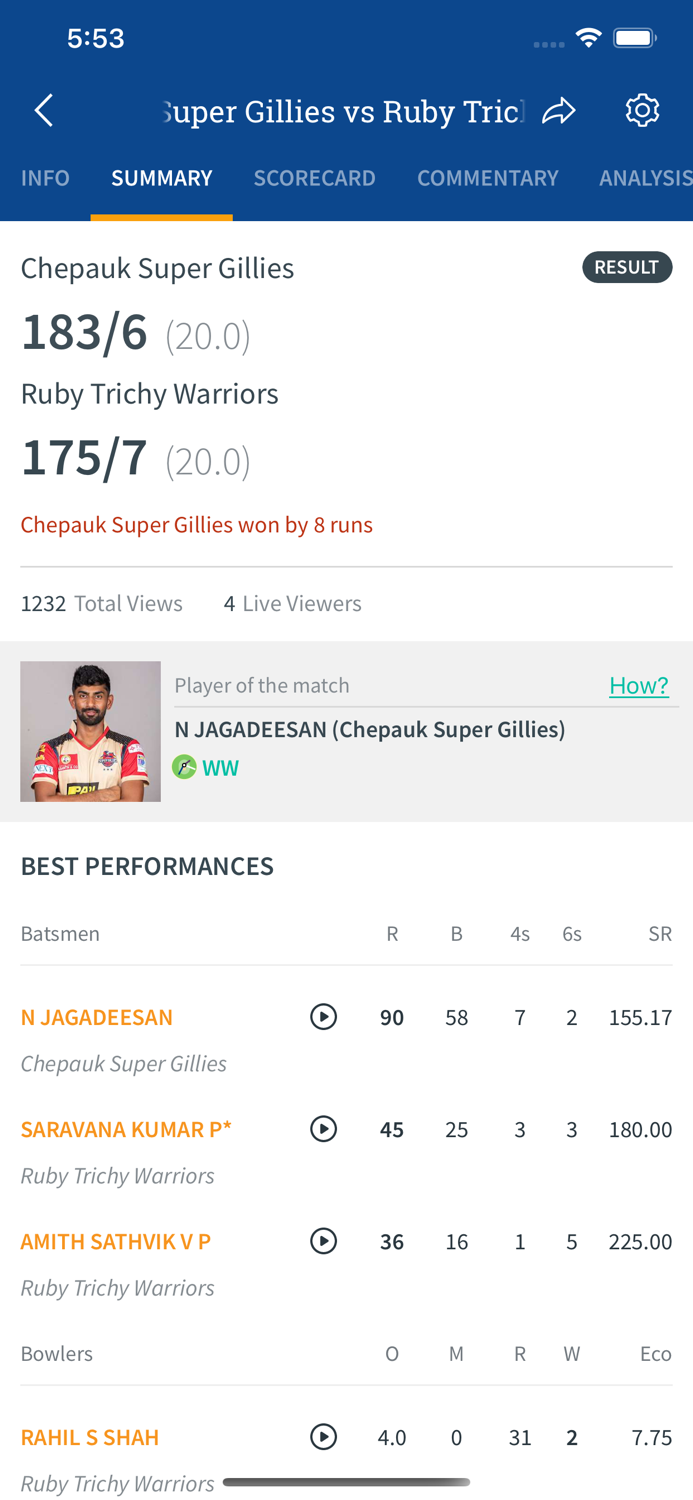
Task: Select batsman N JAGADEESAN
Action: (x=97, y=1015)
